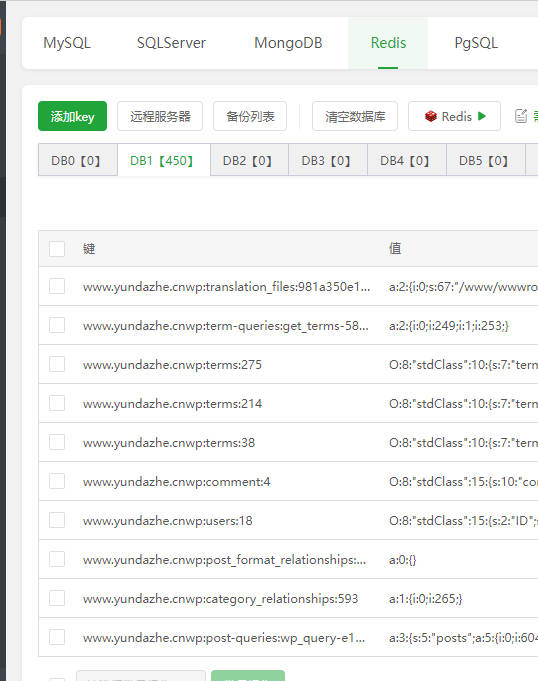538x681 pixels.
Task: Open the DB4 [0] database tab
Action: [x=407, y=160]
